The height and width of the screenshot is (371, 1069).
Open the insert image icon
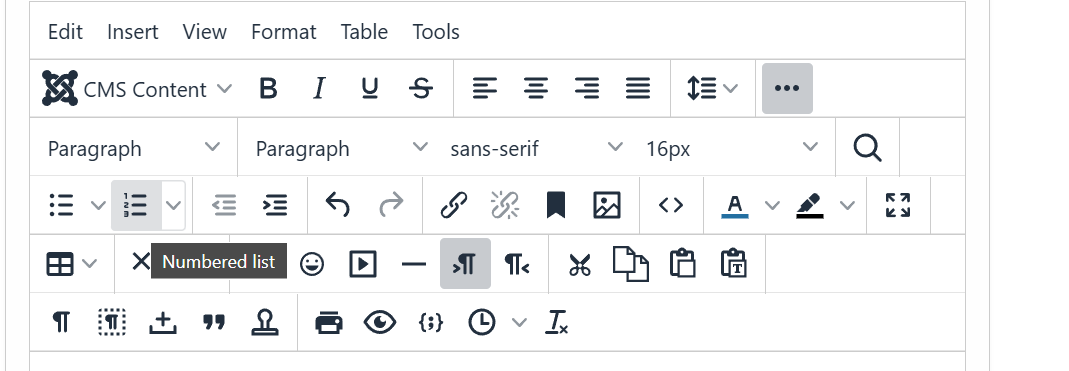[607, 205]
